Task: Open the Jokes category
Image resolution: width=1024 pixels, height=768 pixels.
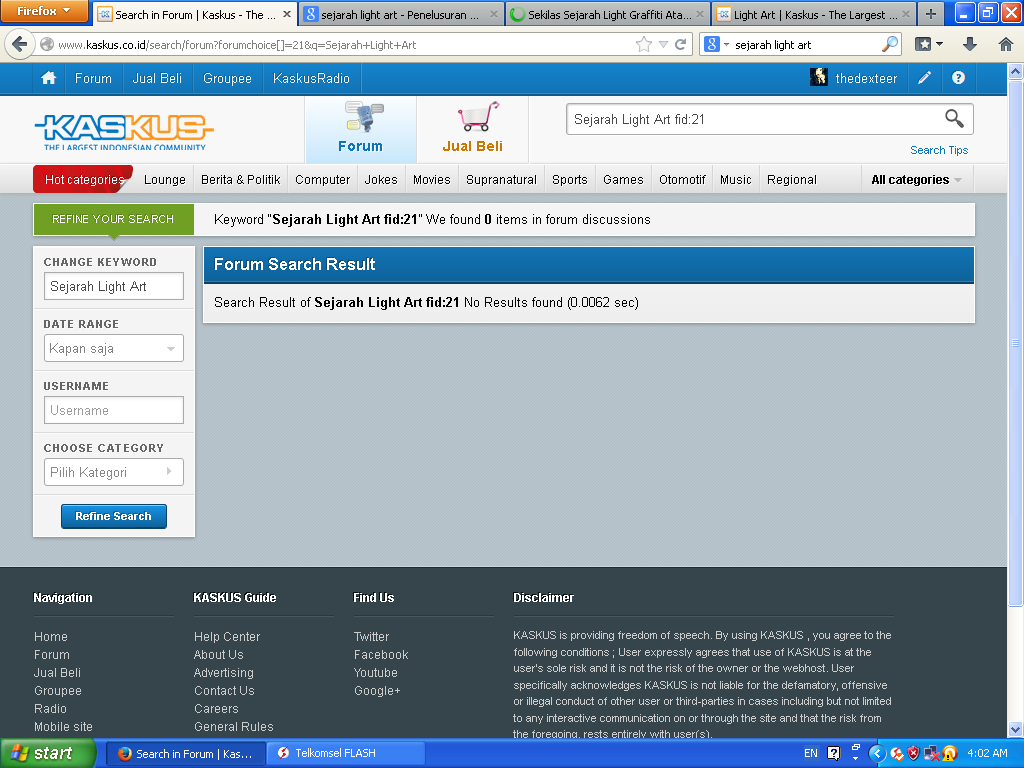Action: click(x=381, y=180)
